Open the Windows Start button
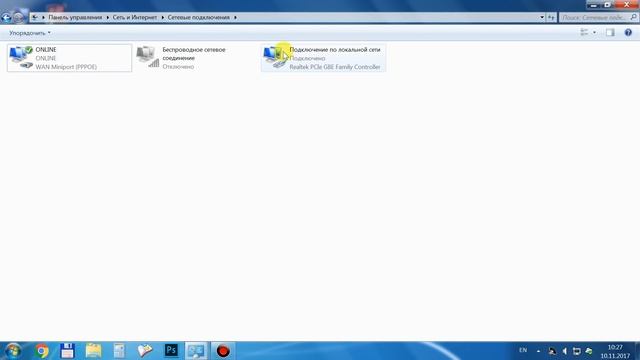Image resolution: width=640 pixels, height=360 pixels. tap(13, 351)
